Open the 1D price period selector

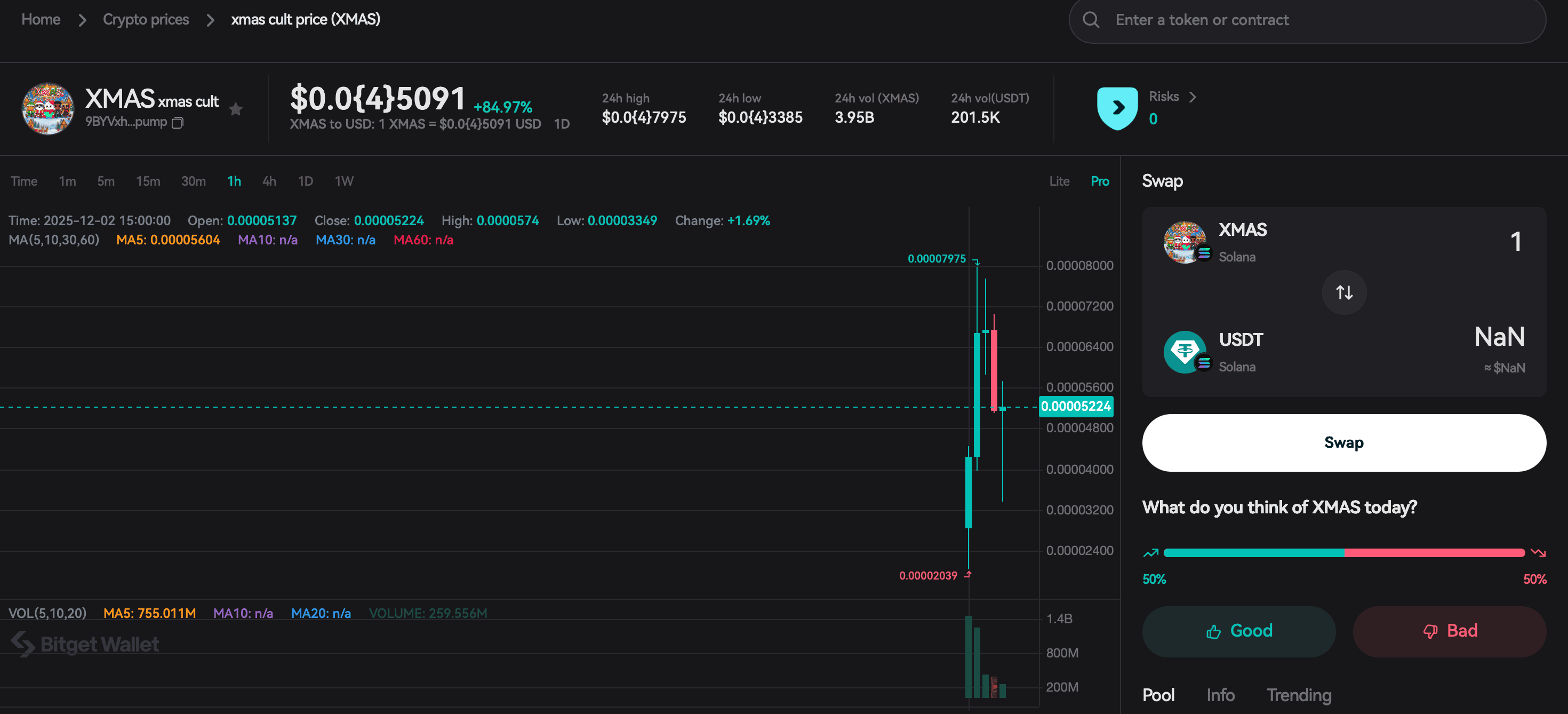click(x=561, y=123)
